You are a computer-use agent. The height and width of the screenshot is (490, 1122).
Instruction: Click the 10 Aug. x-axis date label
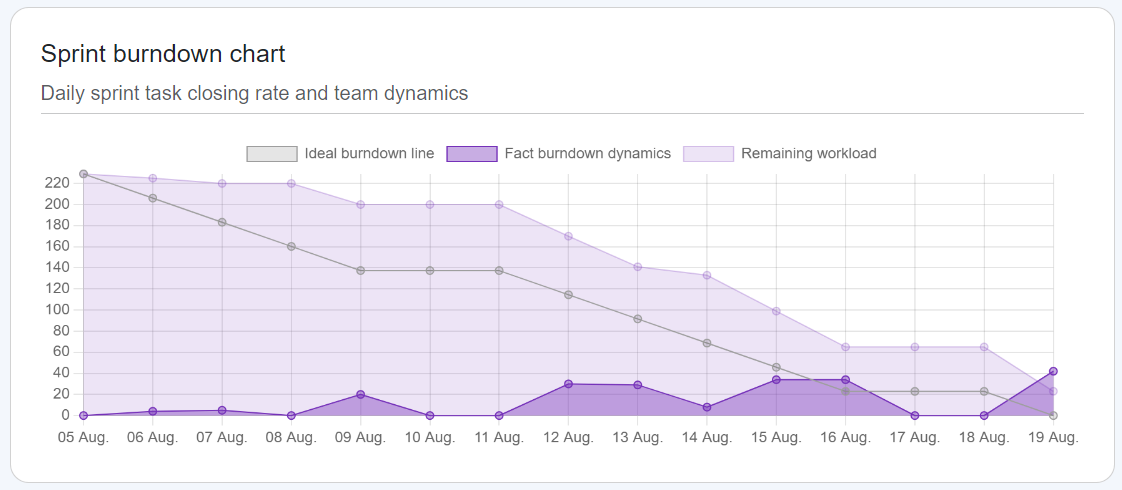click(x=430, y=437)
